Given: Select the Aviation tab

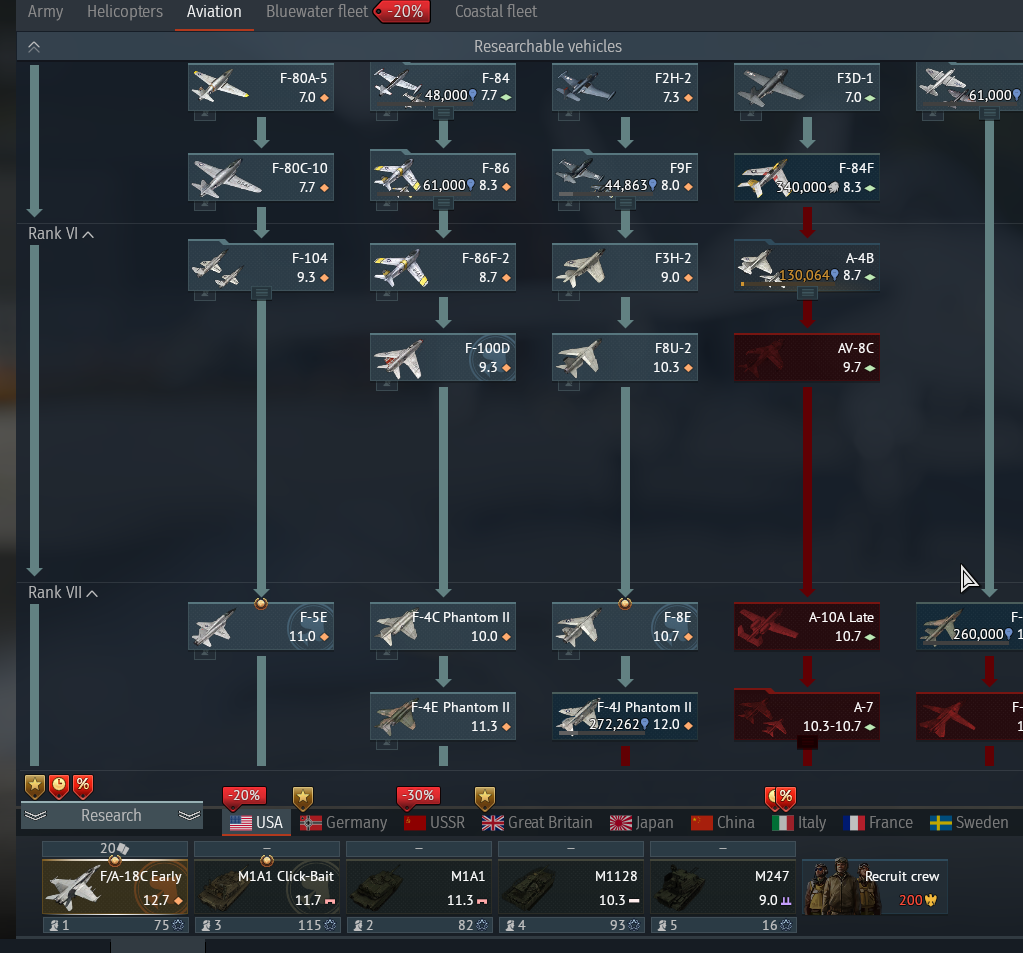Looking at the screenshot, I should coord(214,12).
